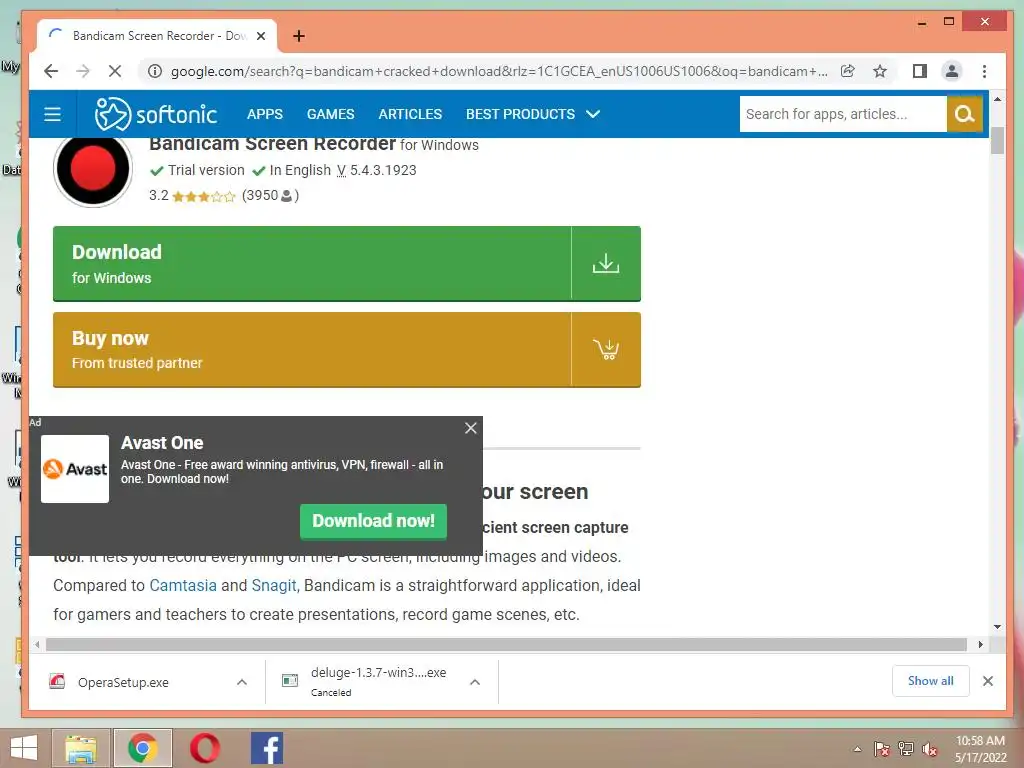Click the Buy now button
1024x768 pixels.
(347, 349)
